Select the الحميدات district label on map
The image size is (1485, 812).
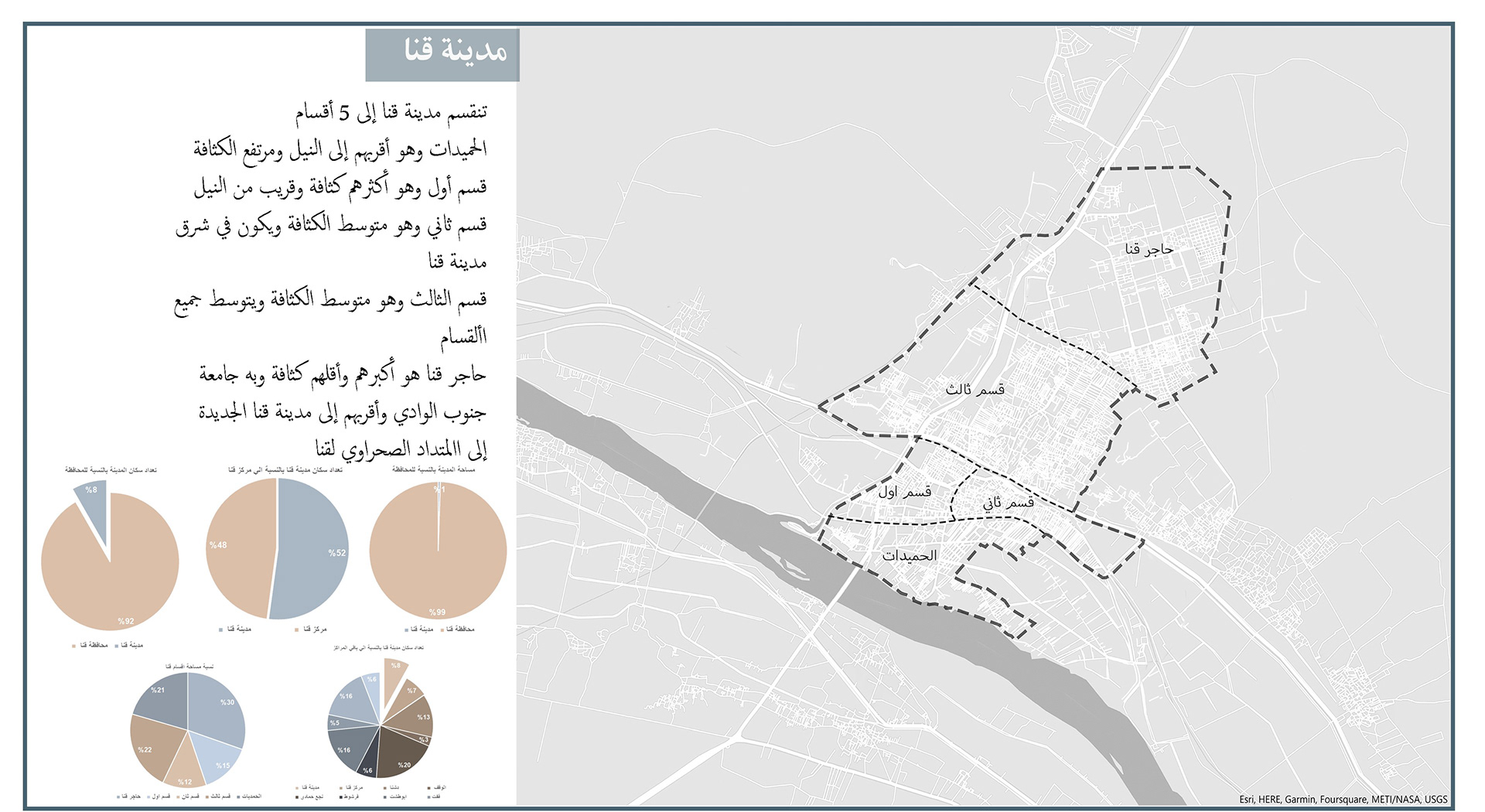click(909, 556)
